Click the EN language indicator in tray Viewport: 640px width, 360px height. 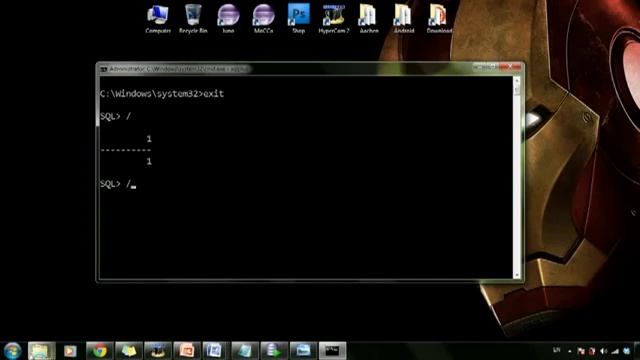tap(556, 350)
